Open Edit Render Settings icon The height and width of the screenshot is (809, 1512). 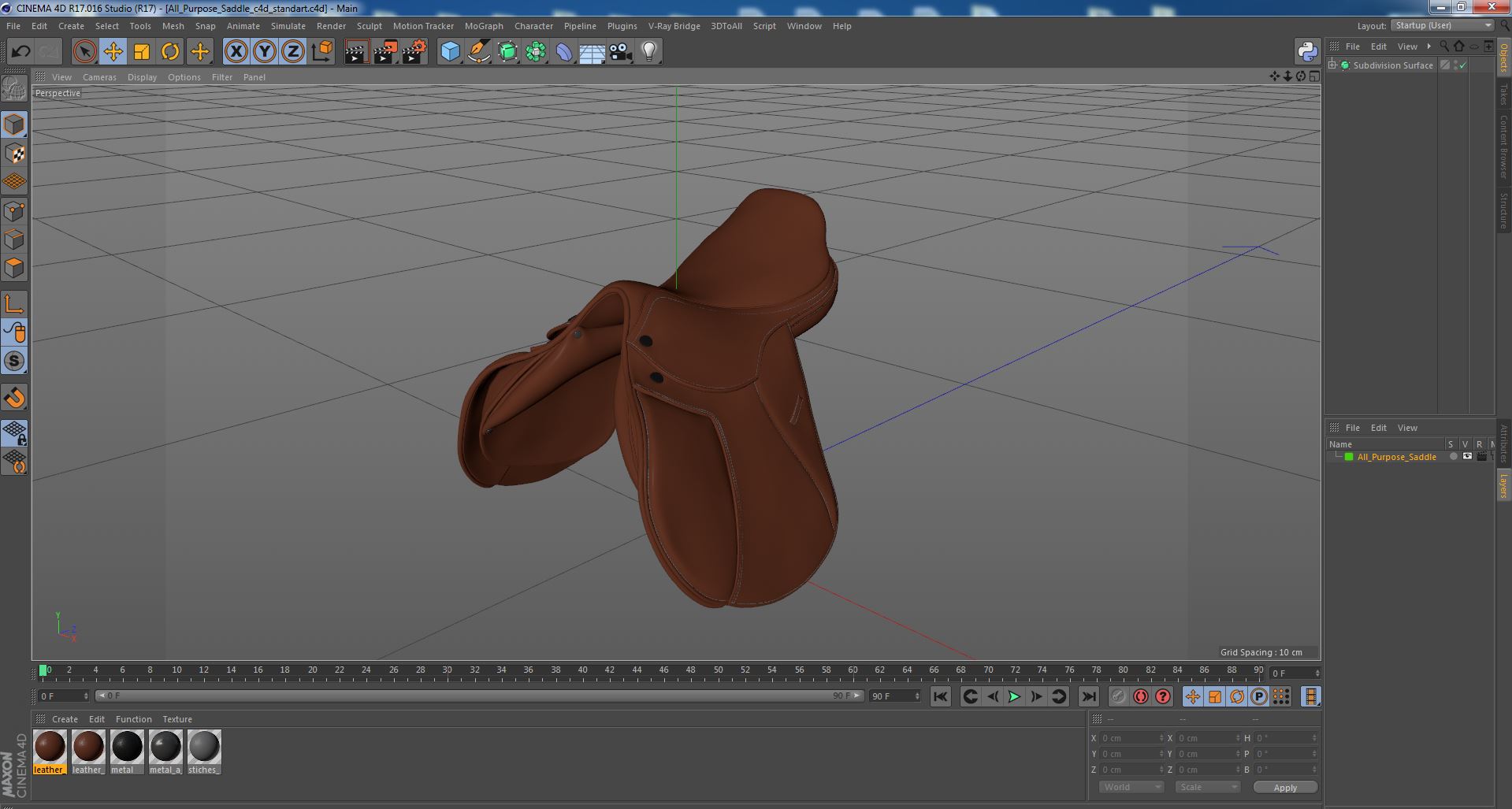click(x=414, y=52)
